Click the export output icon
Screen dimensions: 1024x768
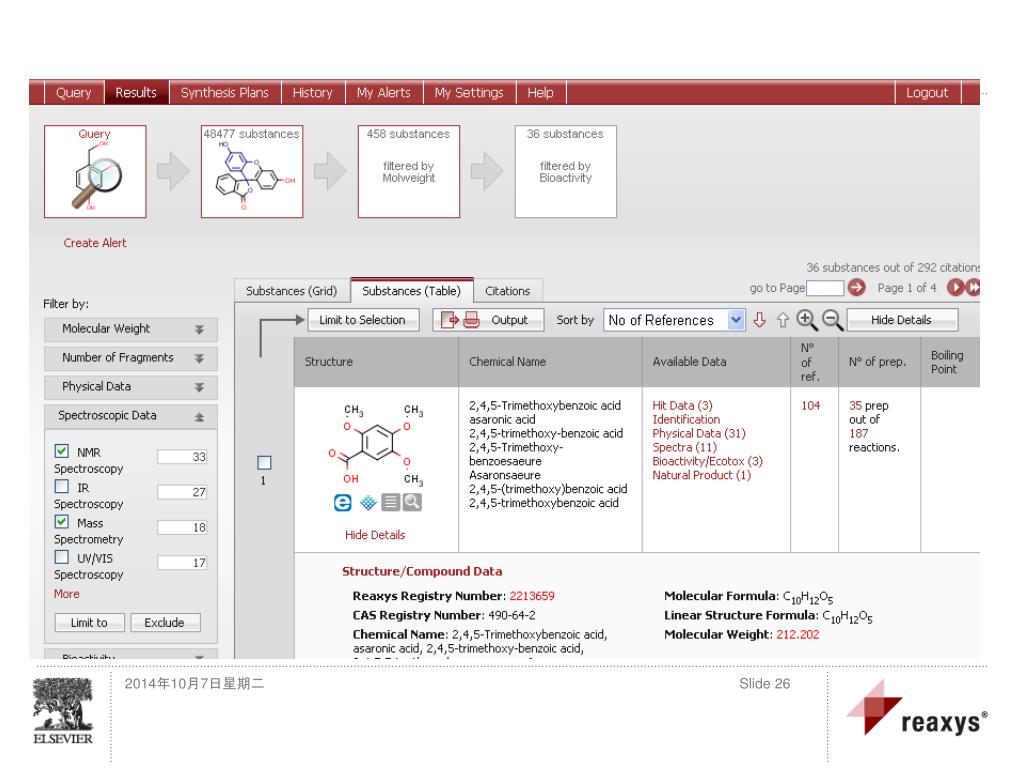(x=450, y=320)
